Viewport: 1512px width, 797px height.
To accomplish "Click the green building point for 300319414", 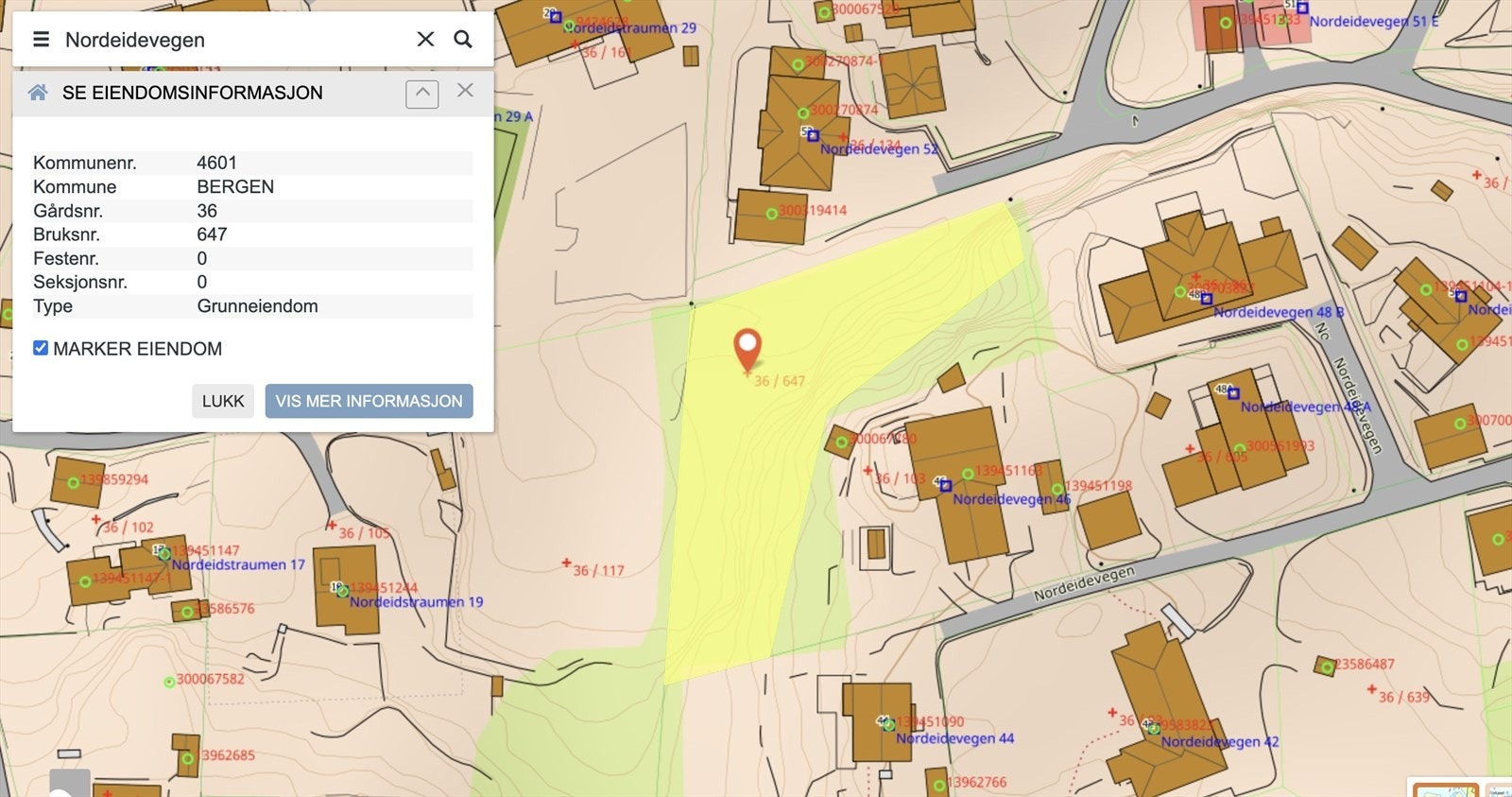I will point(772,214).
